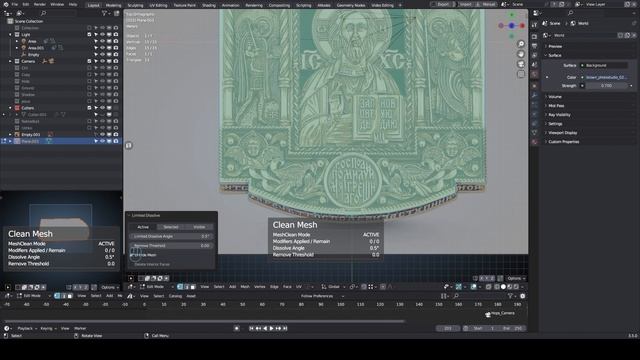Select Active option in Limited Dissolve panel

(x=143, y=227)
